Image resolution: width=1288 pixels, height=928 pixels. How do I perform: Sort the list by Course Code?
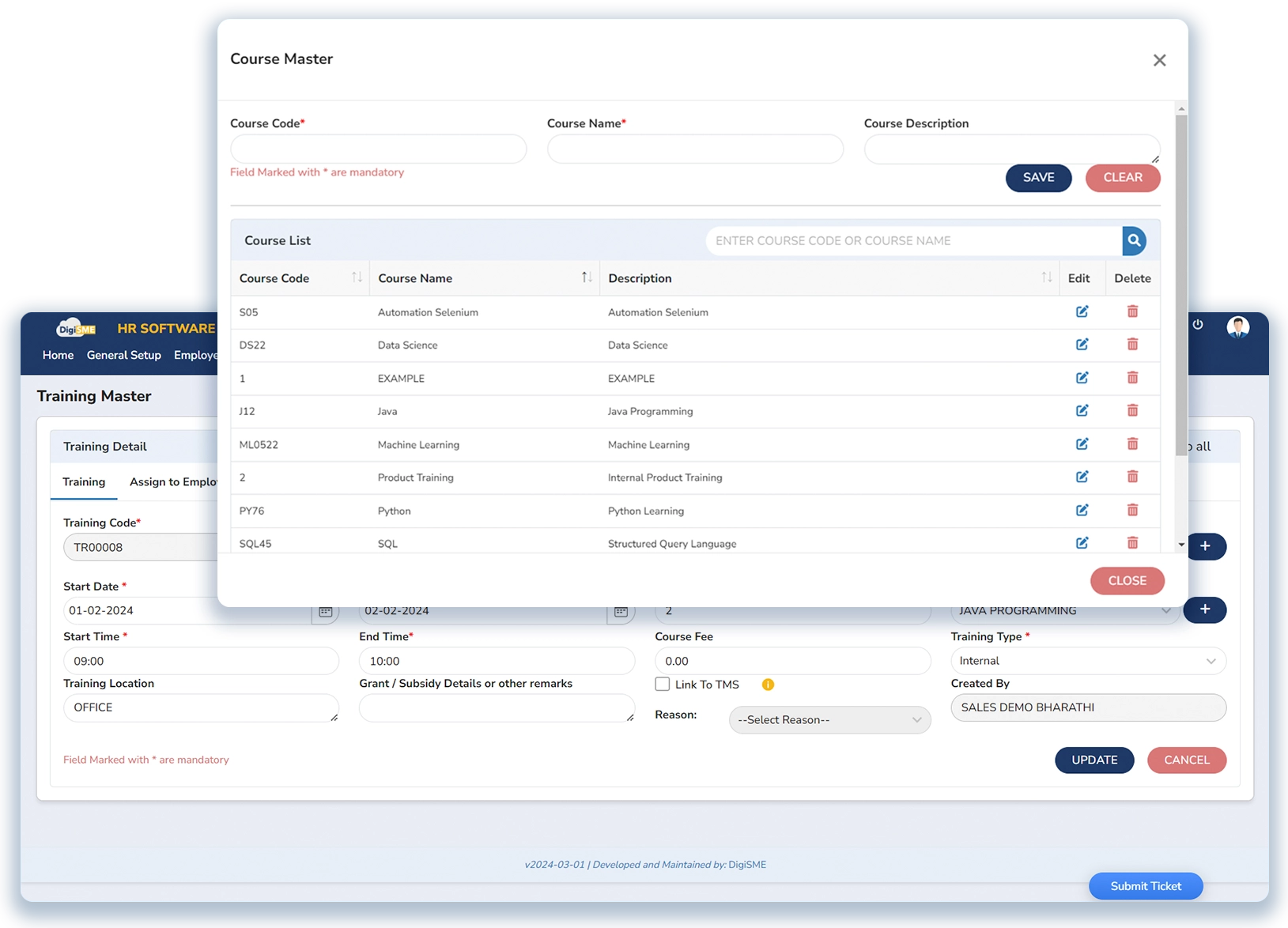(357, 277)
